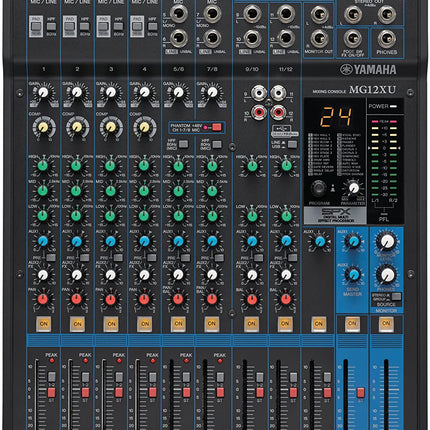
Task: Toggle the HPF 80Hz button on channel 7/8
Action: coord(217,144)
